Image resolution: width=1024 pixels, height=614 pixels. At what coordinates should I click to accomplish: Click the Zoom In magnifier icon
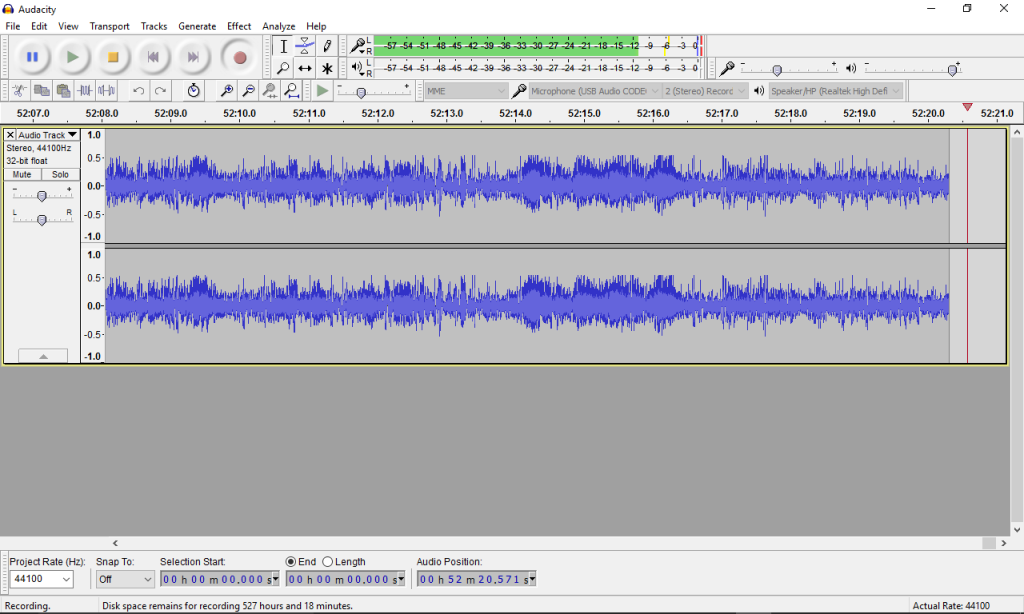tap(227, 91)
